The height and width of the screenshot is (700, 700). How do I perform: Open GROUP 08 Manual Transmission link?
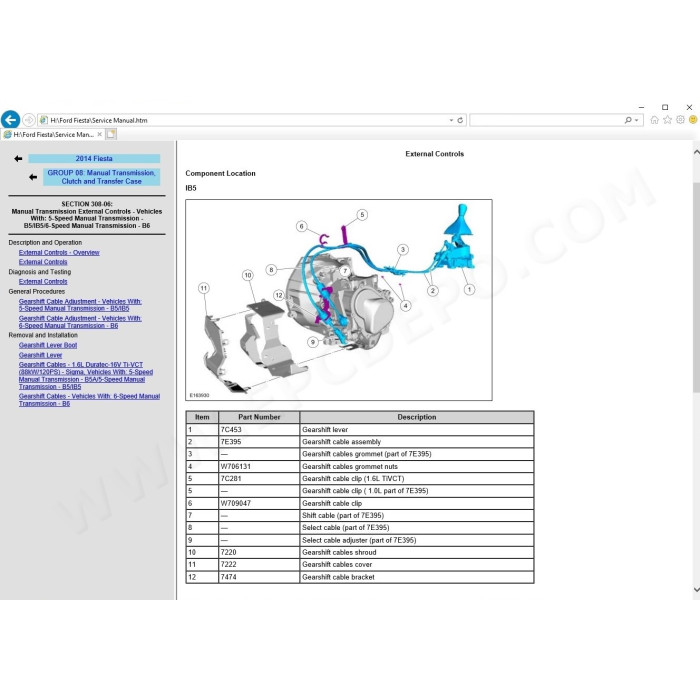(x=101, y=177)
